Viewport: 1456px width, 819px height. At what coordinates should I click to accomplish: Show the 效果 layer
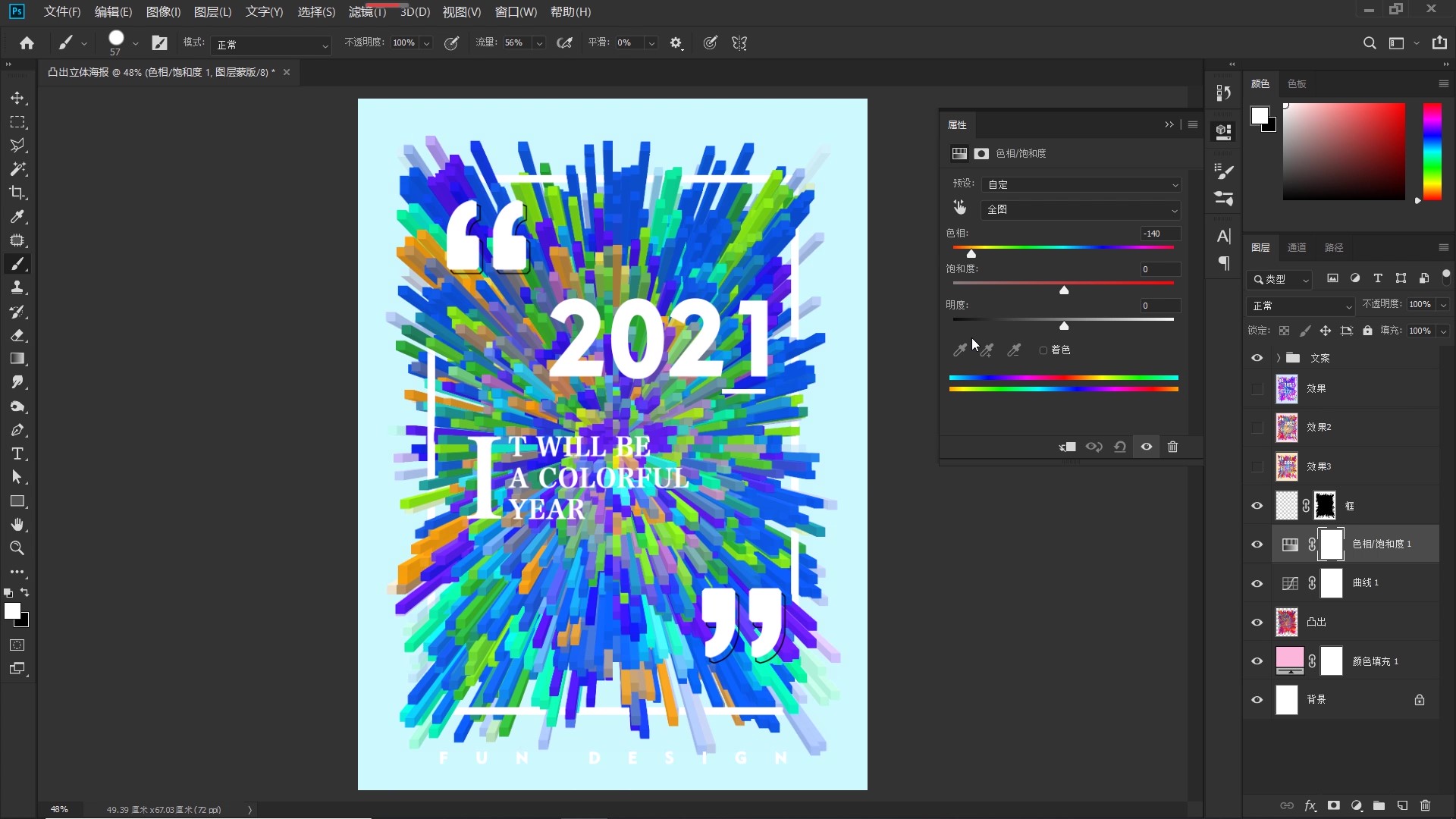coord(1257,388)
